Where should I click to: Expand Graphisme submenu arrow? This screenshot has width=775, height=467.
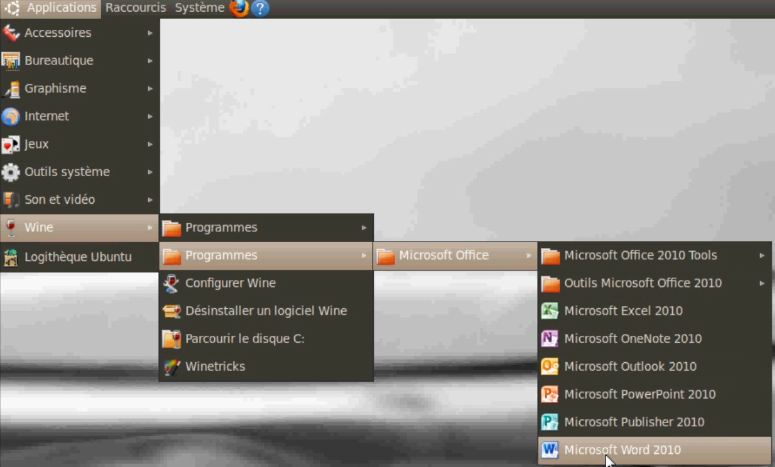[x=150, y=88]
